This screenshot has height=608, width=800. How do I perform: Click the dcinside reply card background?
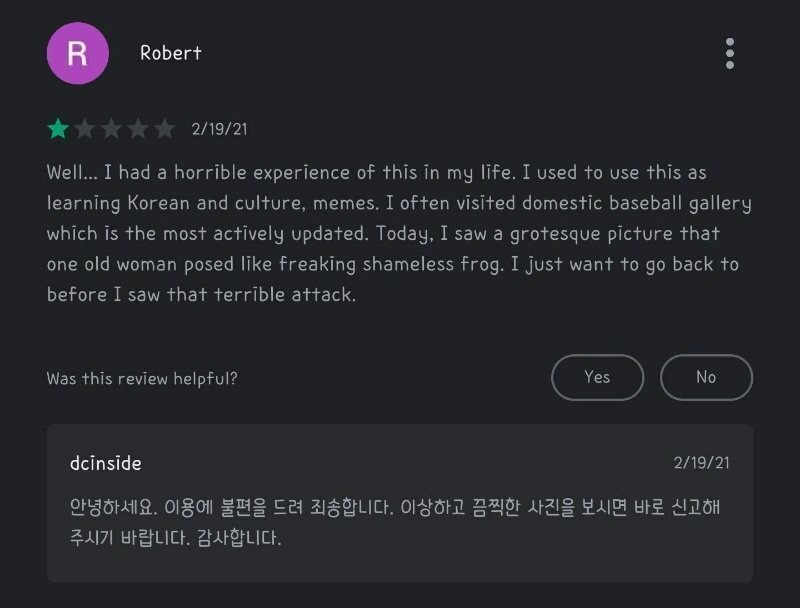pyautogui.click(x=399, y=503)
